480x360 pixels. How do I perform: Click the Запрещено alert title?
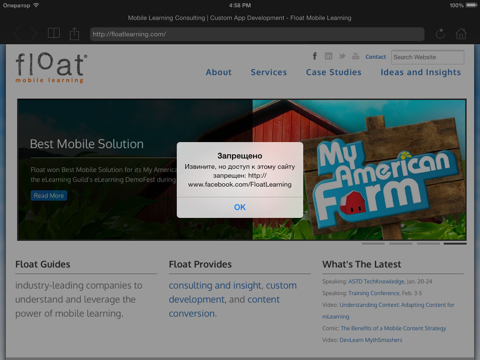[x=240, y=156]
